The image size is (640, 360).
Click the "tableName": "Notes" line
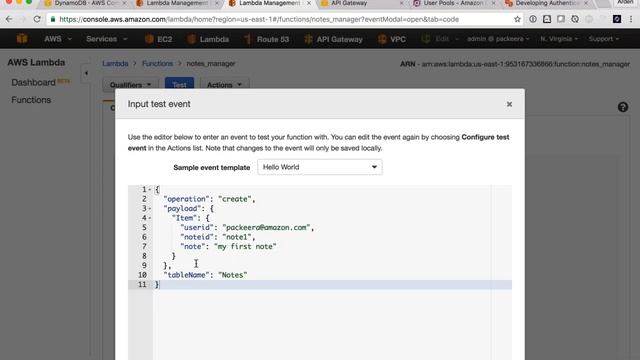[205, 275]
